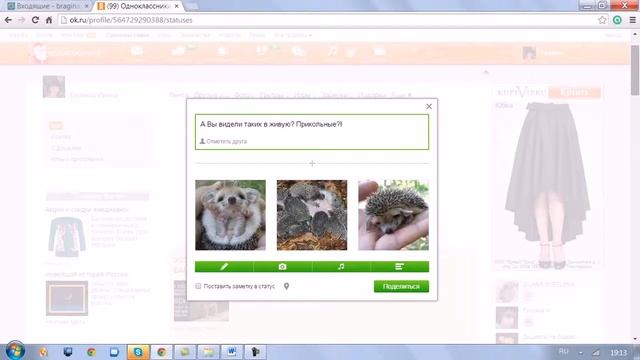
Task: Add a location with the map pin icon
Action: pos(287,286)
